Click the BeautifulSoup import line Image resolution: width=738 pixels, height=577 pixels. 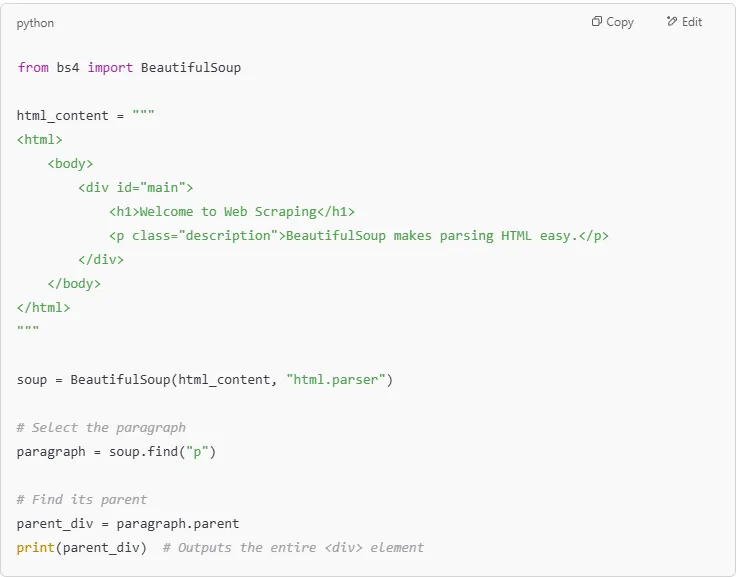pos(129,68)
